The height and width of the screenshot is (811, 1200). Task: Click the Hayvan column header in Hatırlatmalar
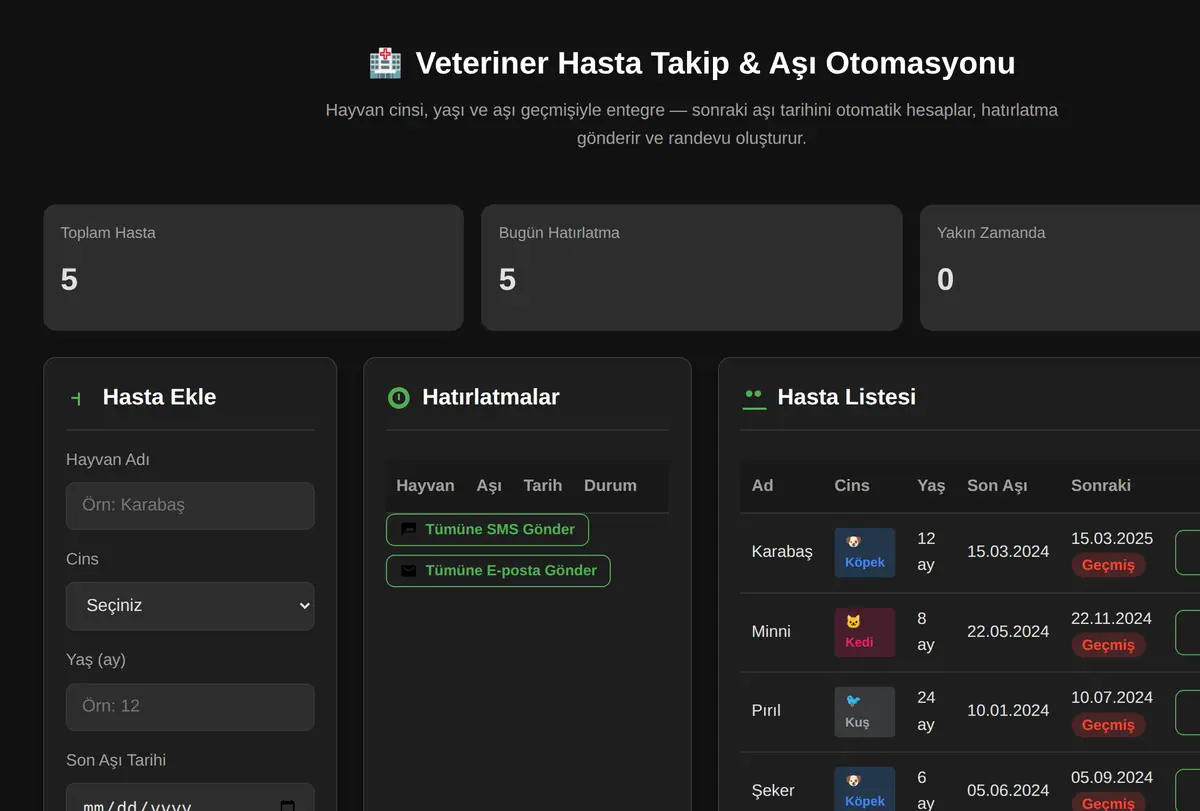[x=425, y=486]
